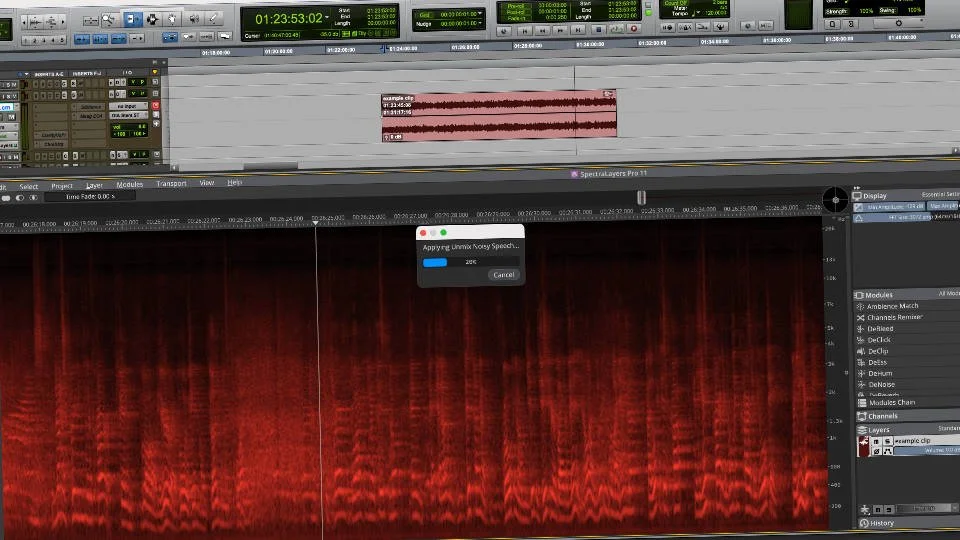Open the Transport menu in SpectraLayers
Viewport: 960px width, 540px height.
pos(171,184)
